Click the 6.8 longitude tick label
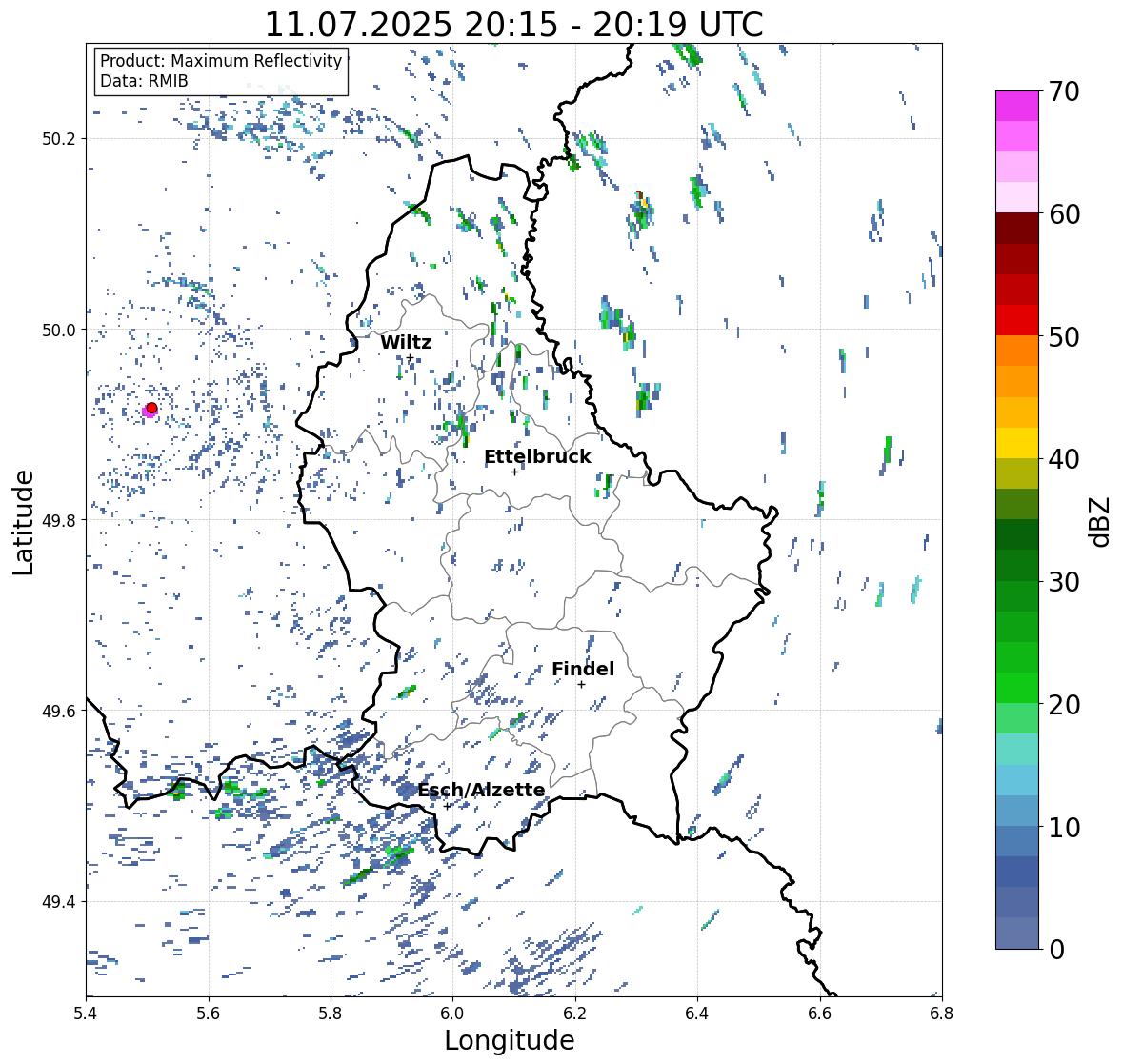 click(x=942, y=1014)
